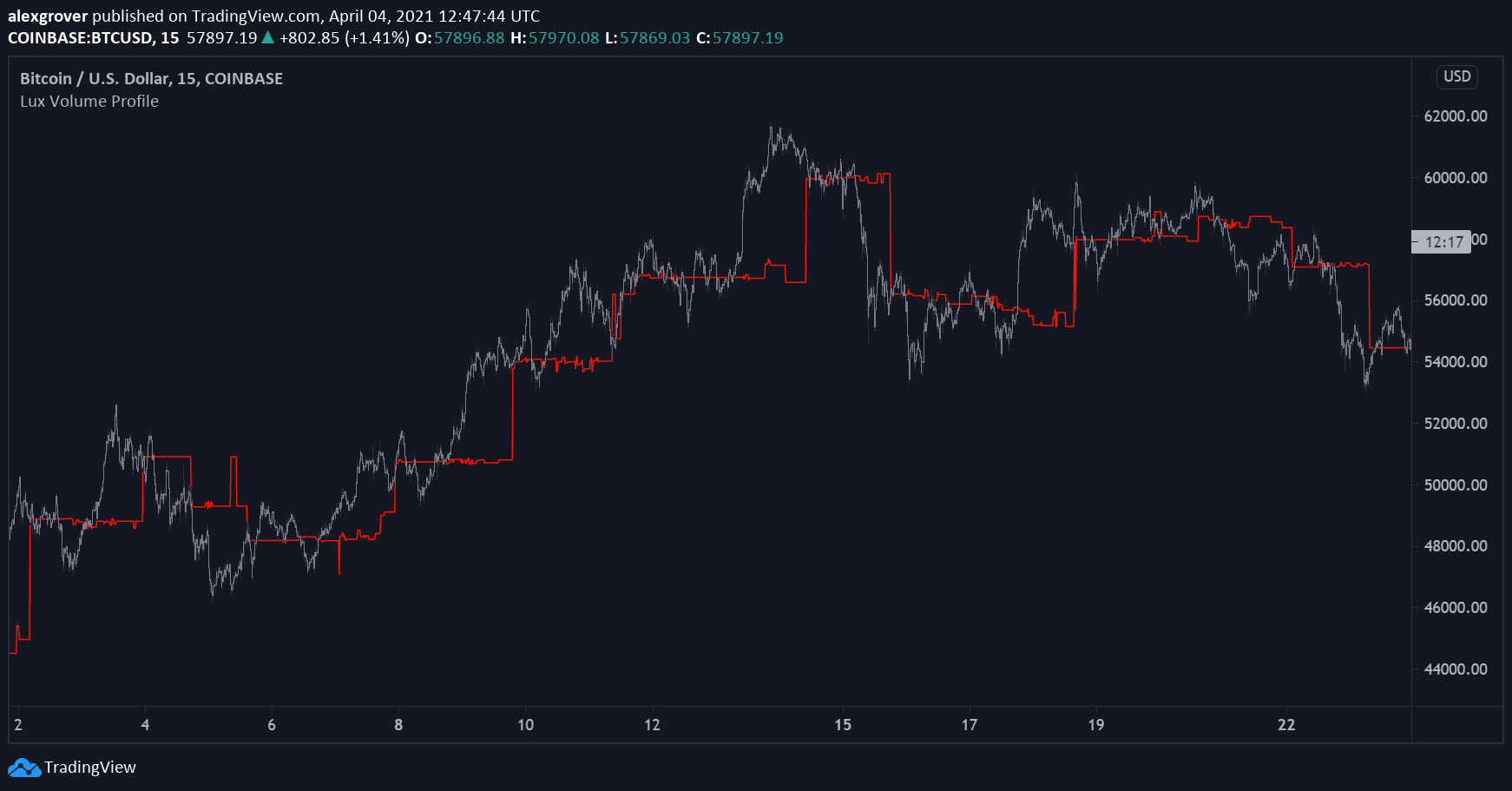Click the 62000.00 price axis label

(x=1456, y=116)
